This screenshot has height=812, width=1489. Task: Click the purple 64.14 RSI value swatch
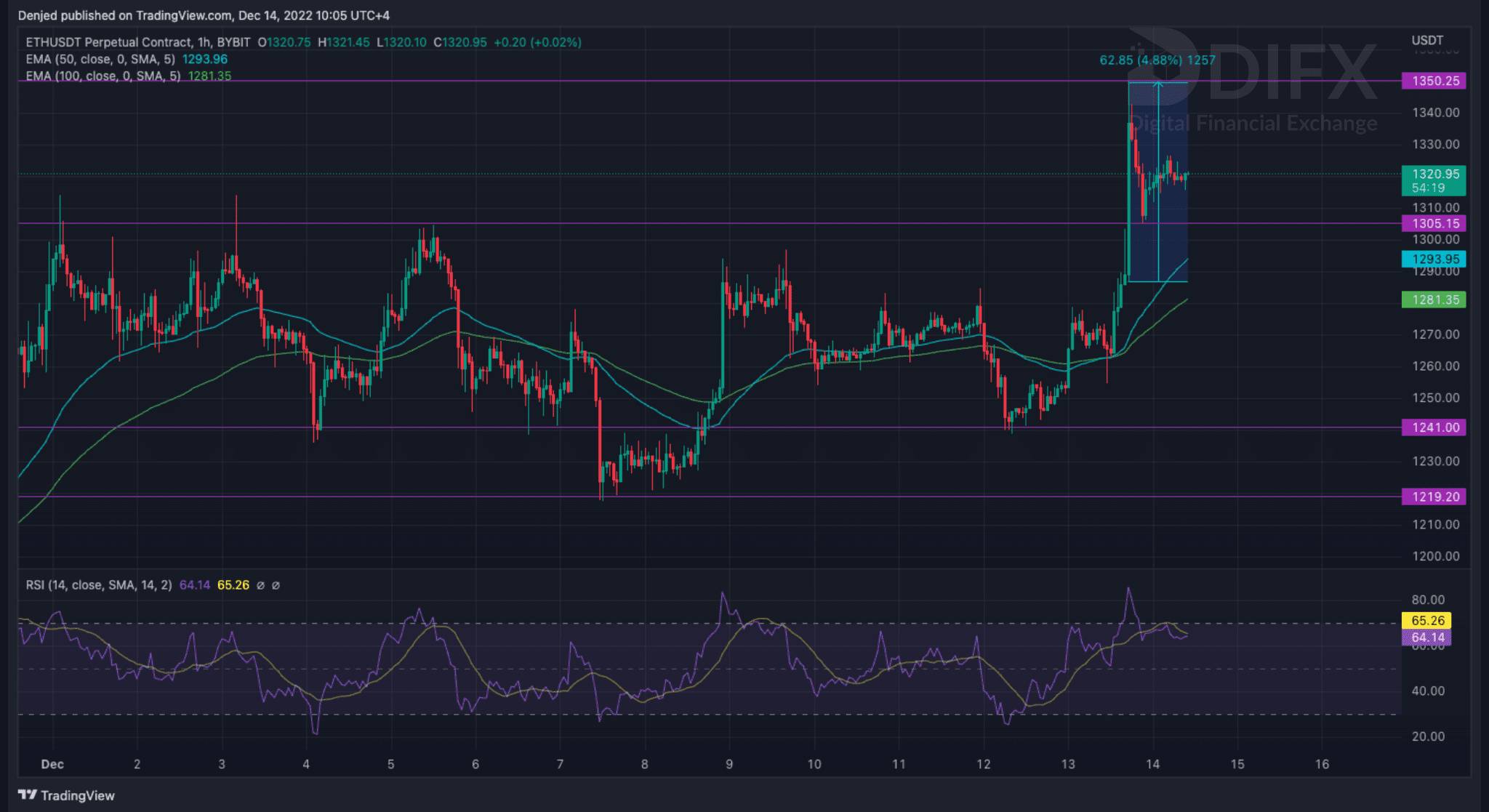pyautogui.click(x=1426, y=638)
